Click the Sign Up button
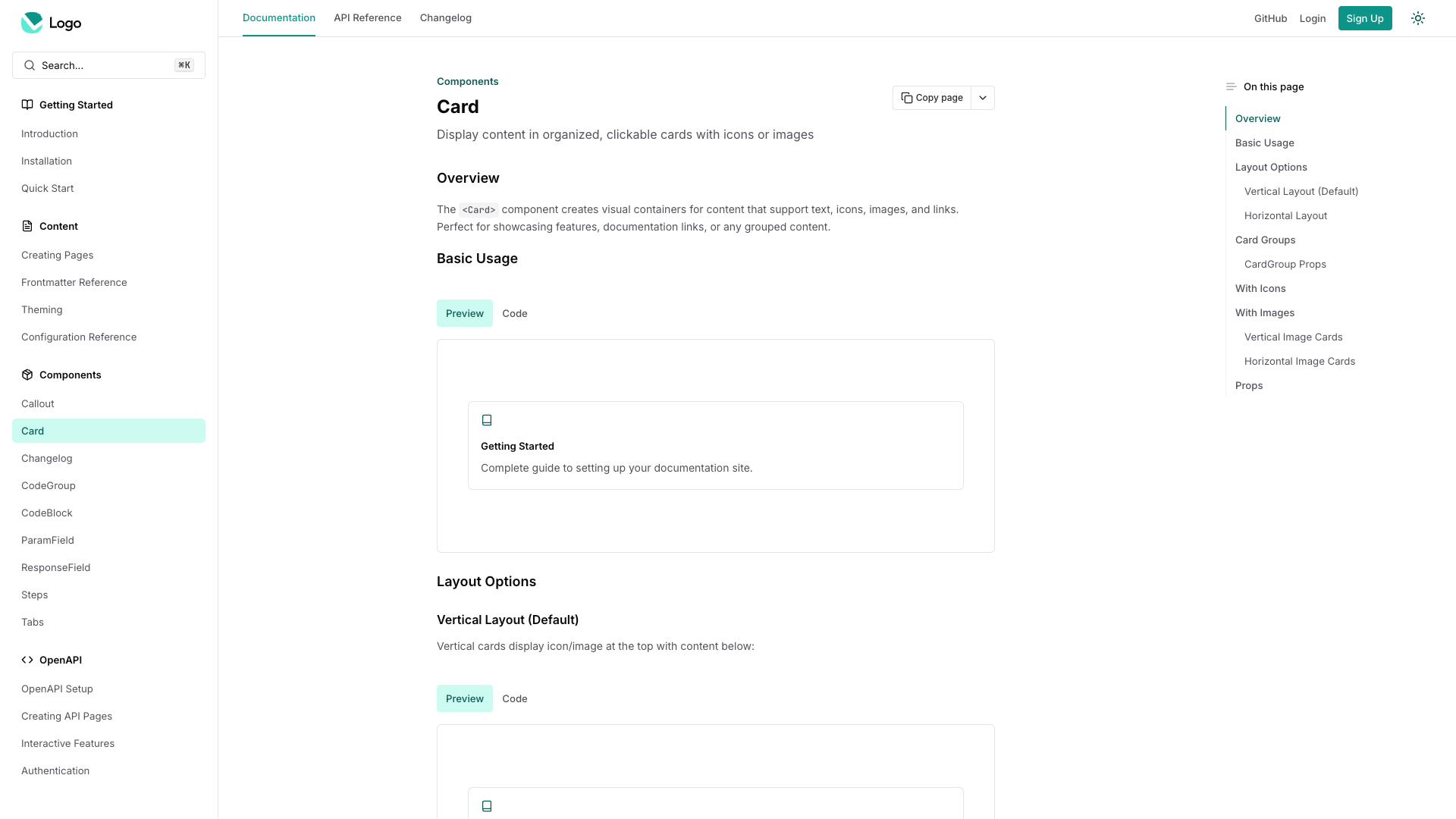Image resolution: width=1456 pixels, height=819 pixels. click(x=1364, y=18)
